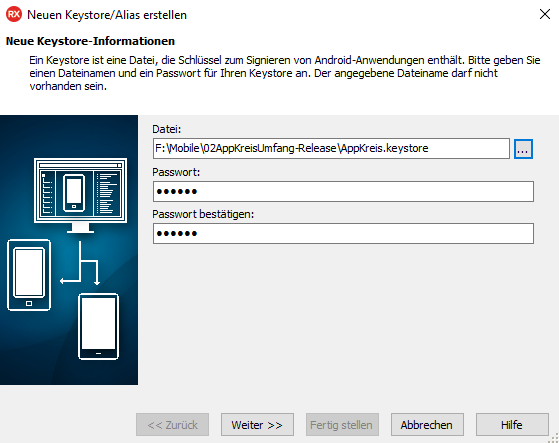This screenshot has height=443, width=559.
Task: Open file browser with the ellipsis button
Action: point(523,149)
